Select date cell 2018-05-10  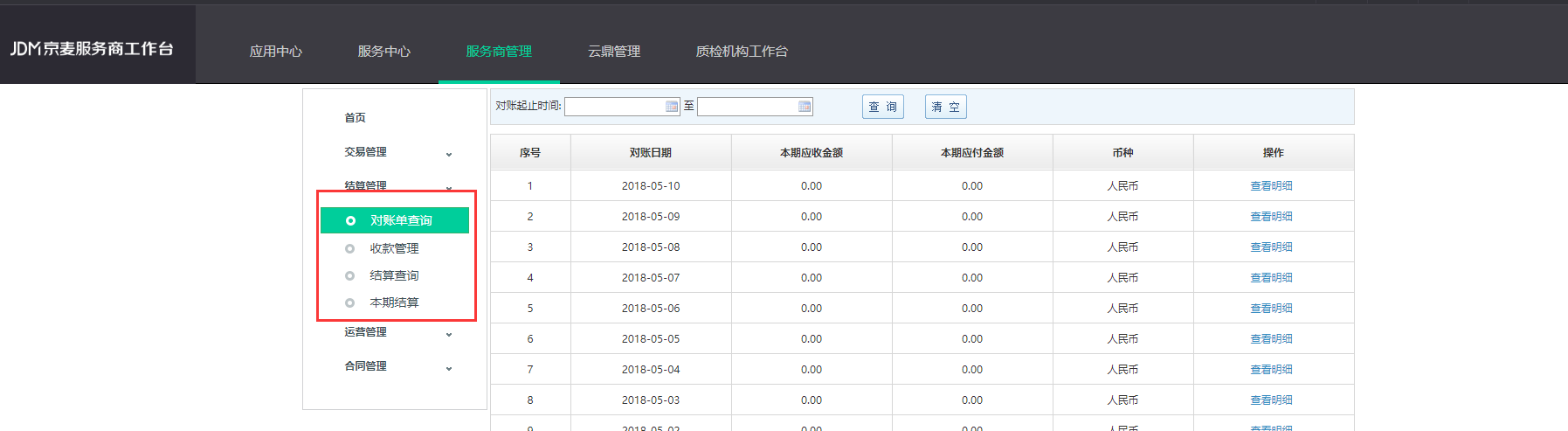[x=651, y=186]
